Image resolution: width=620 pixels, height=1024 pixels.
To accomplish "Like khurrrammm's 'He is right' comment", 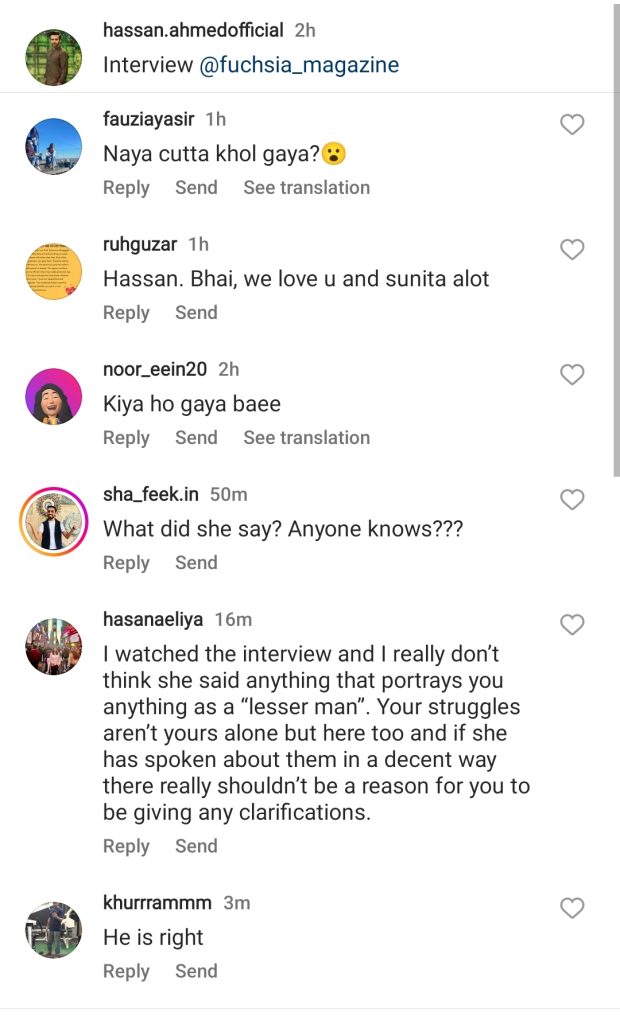I will 572,908.
